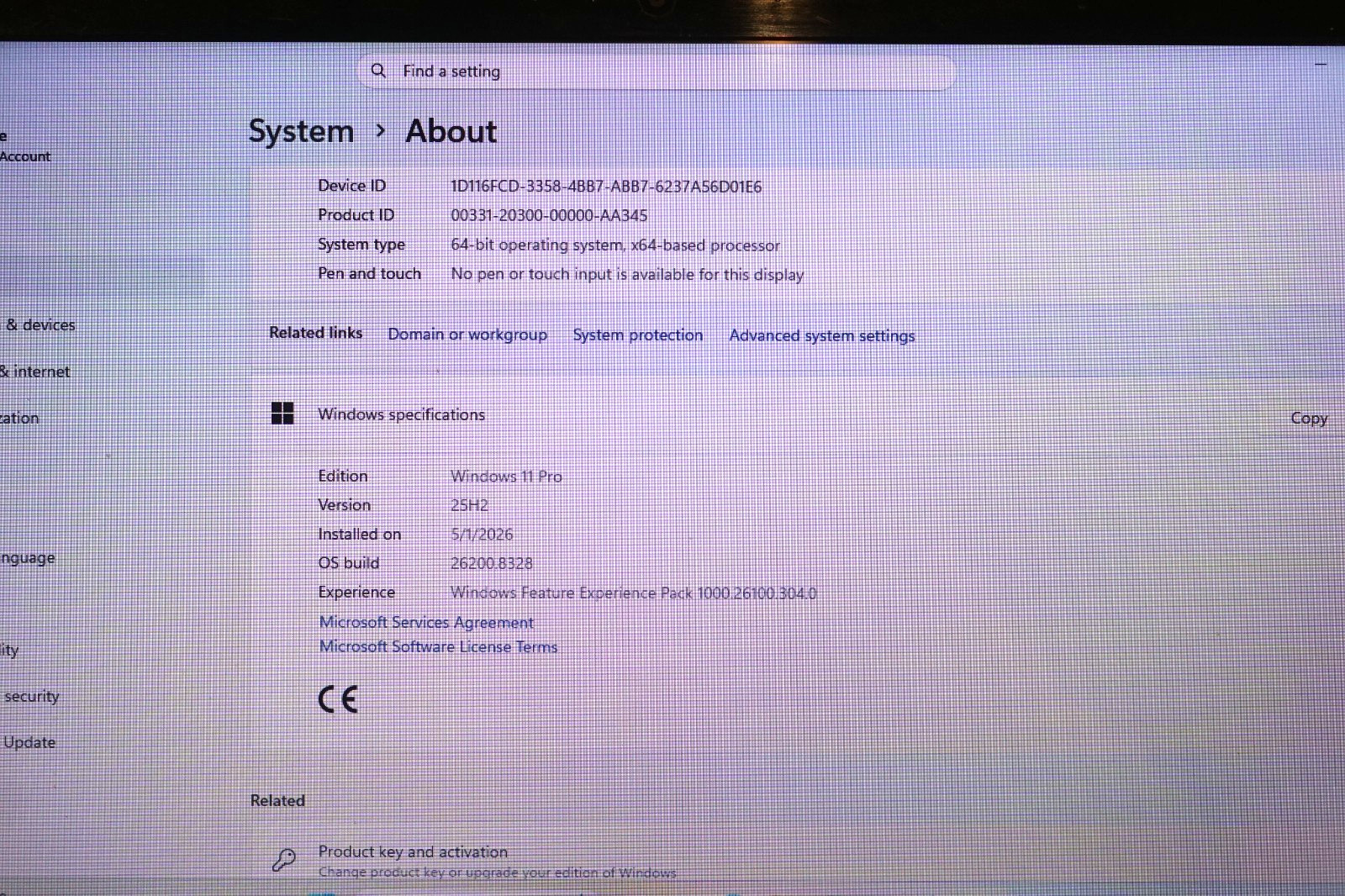Click the key icon for product activation
1345x896 pixels.
(283, 860)
